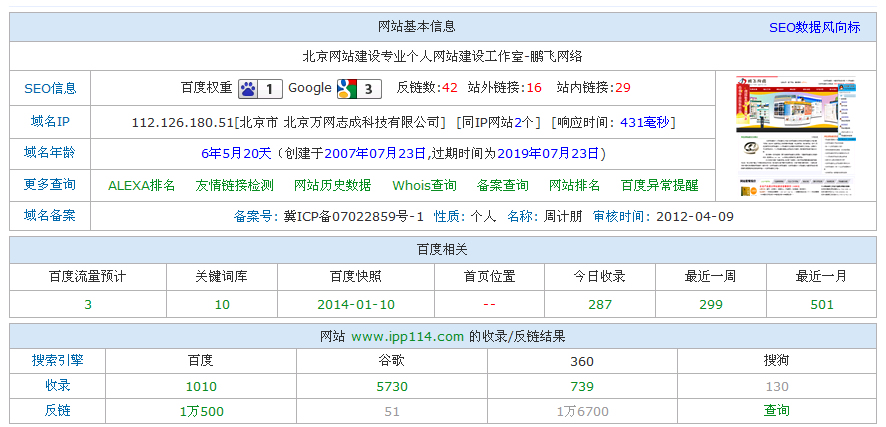Click the 站内链接 count 29
Screen dimensions: 886x427
623,88
